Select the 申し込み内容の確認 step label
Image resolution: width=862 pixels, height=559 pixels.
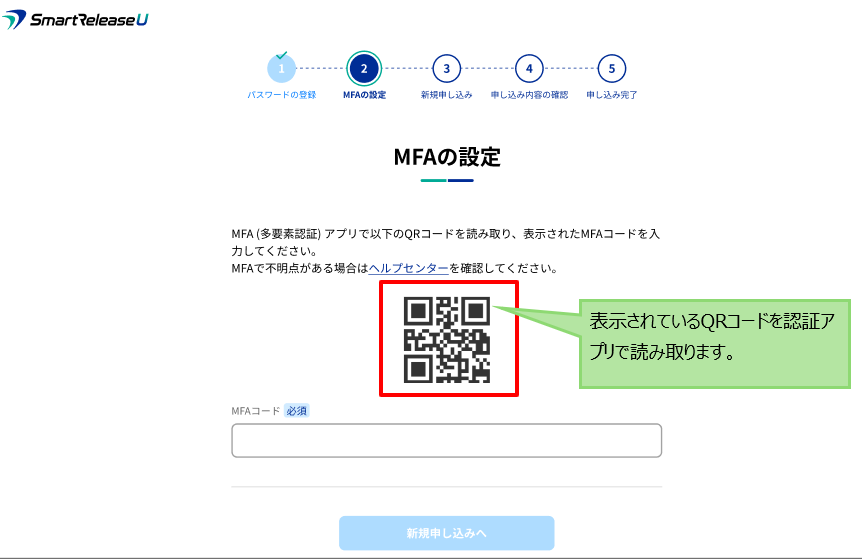point(529,95)
